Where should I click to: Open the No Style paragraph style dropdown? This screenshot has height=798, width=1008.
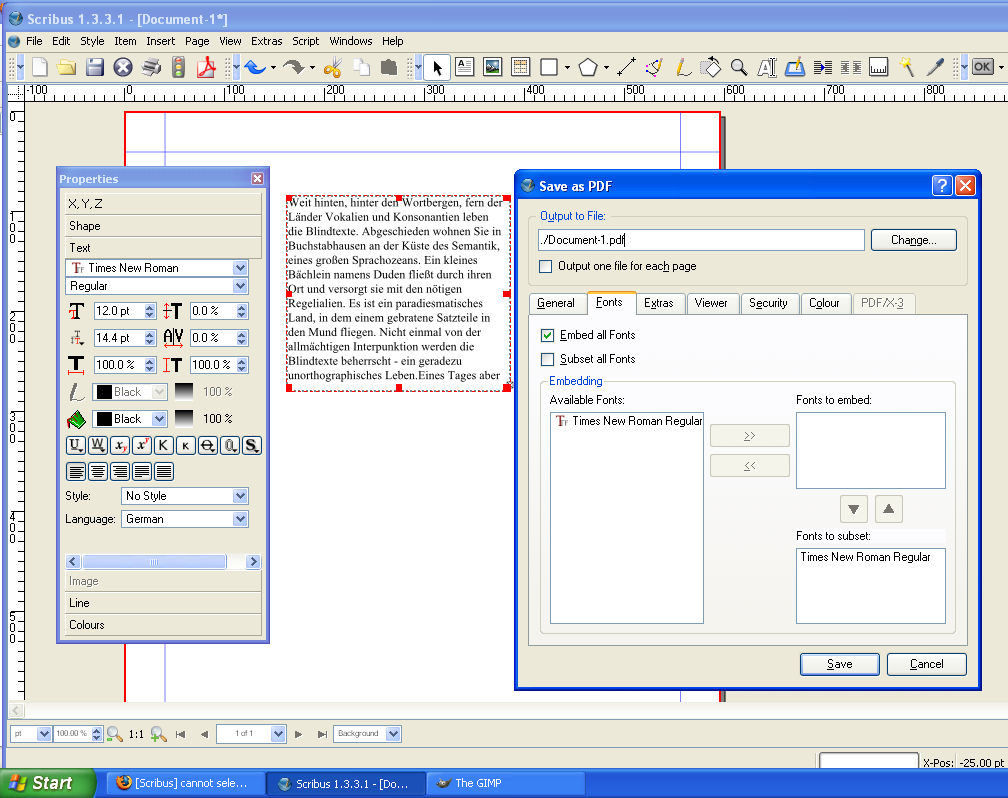[240, 496]
